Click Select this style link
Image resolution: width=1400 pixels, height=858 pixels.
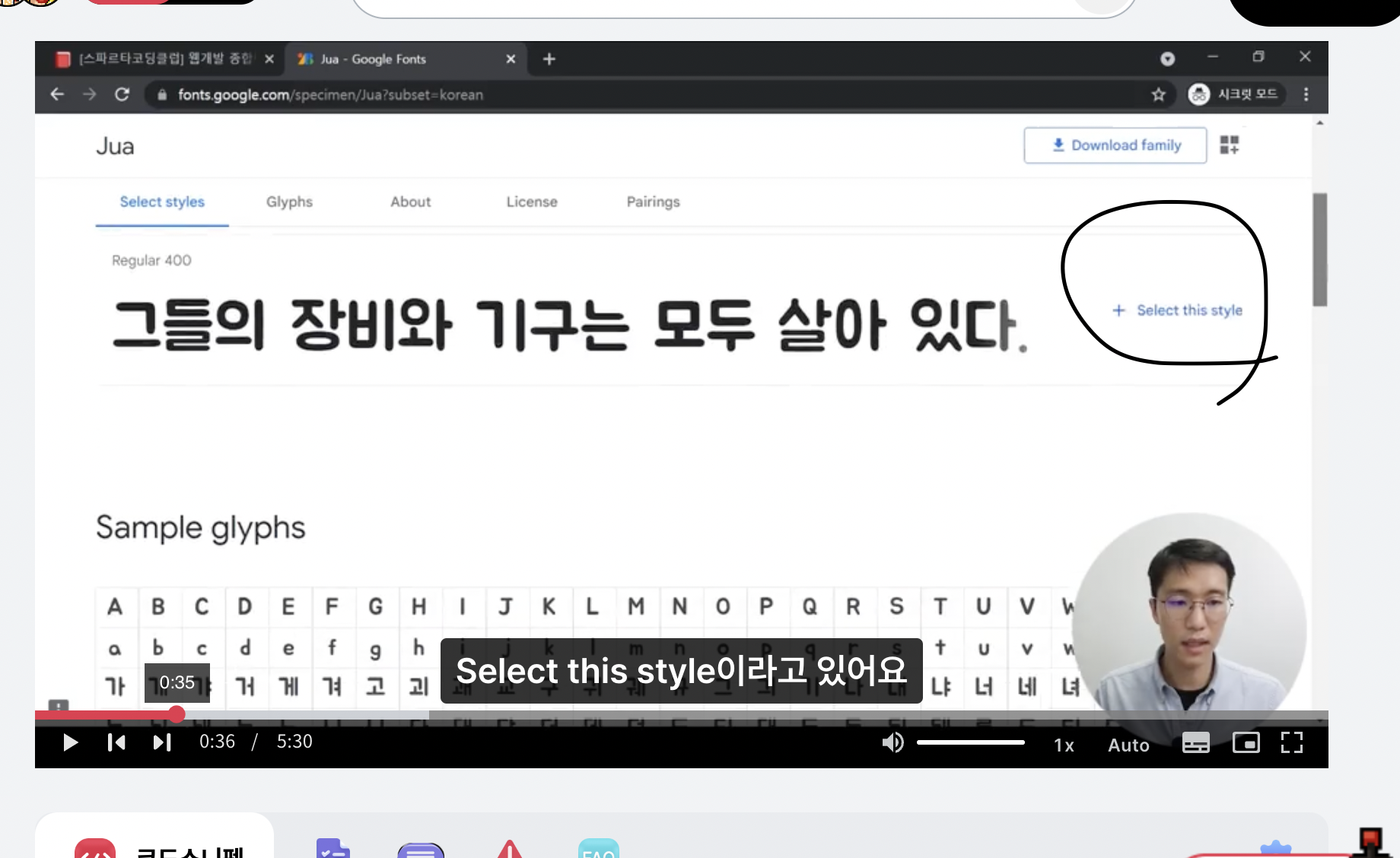pos(1177,310)
